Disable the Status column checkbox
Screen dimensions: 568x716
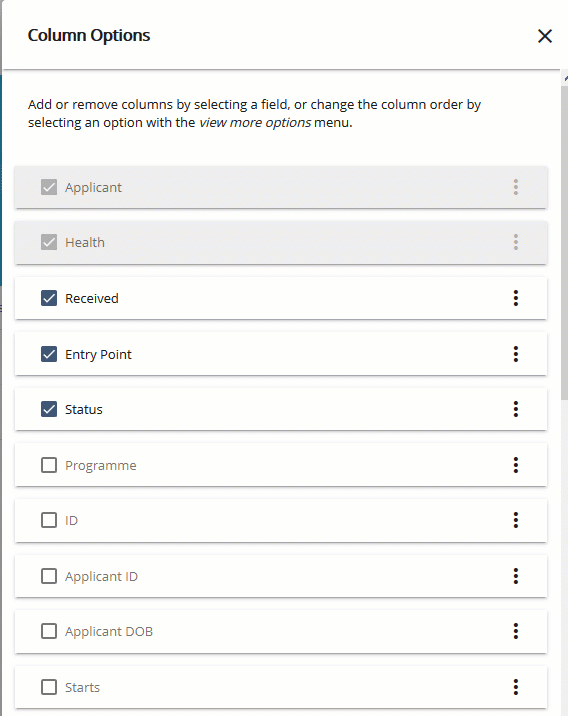point(49,409)
